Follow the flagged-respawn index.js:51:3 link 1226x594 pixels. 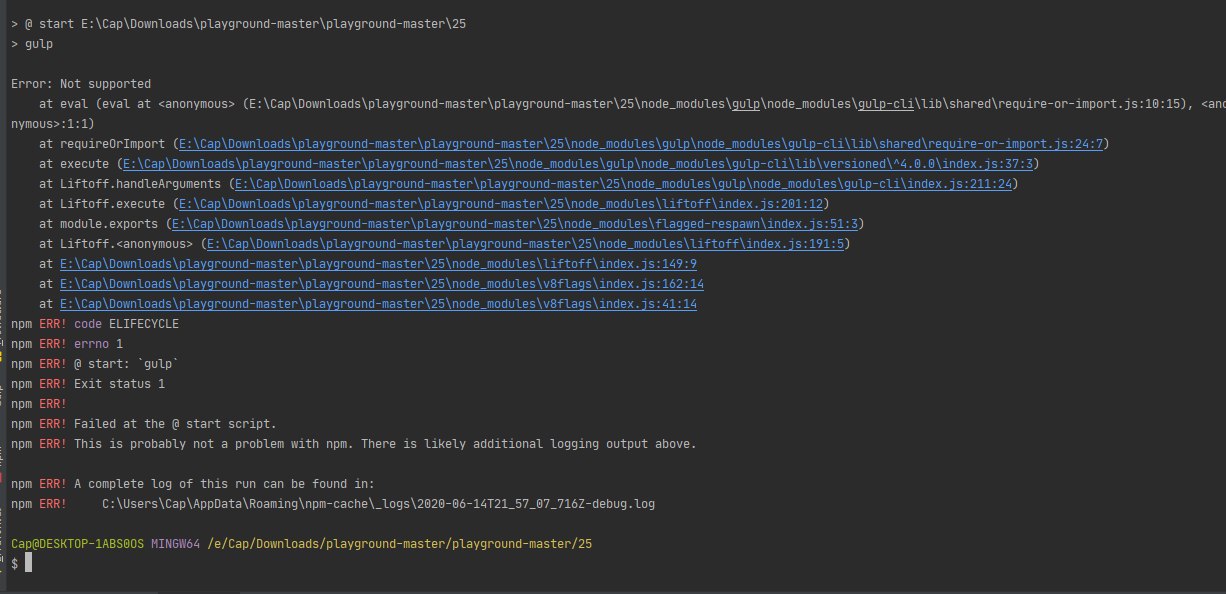coord(514,223)
